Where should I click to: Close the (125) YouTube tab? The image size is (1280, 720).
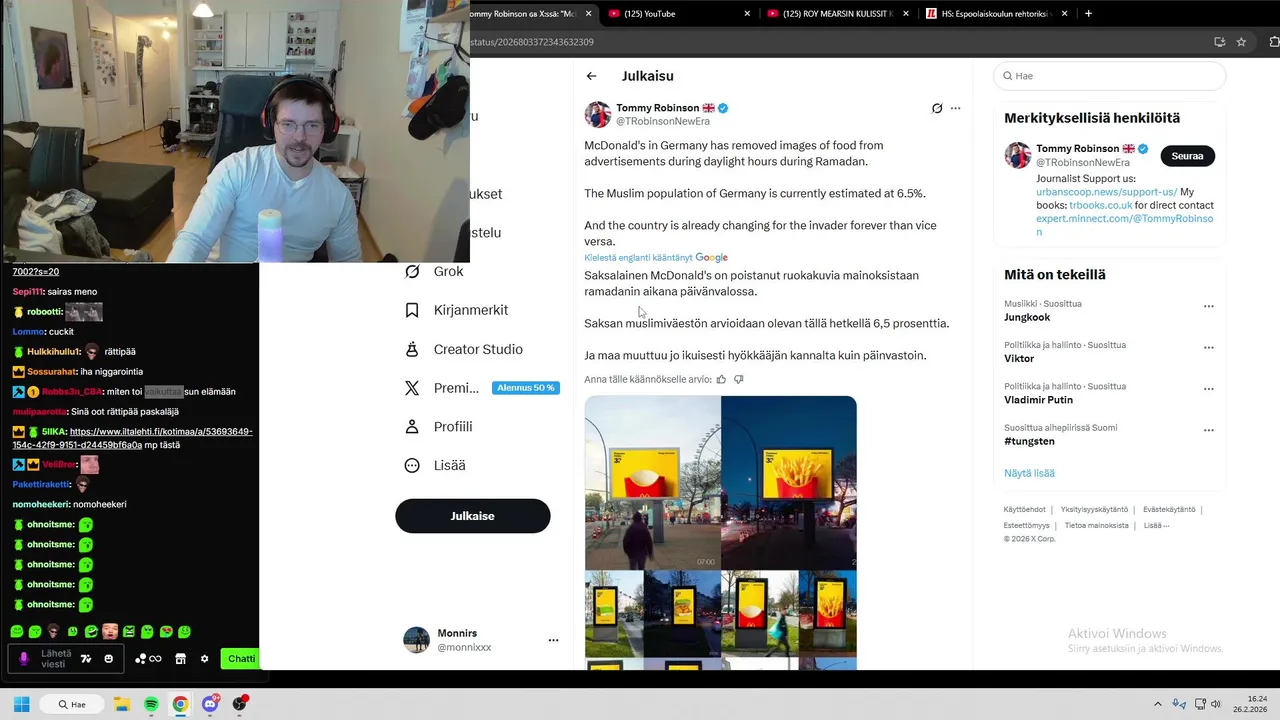pos(747,14)
